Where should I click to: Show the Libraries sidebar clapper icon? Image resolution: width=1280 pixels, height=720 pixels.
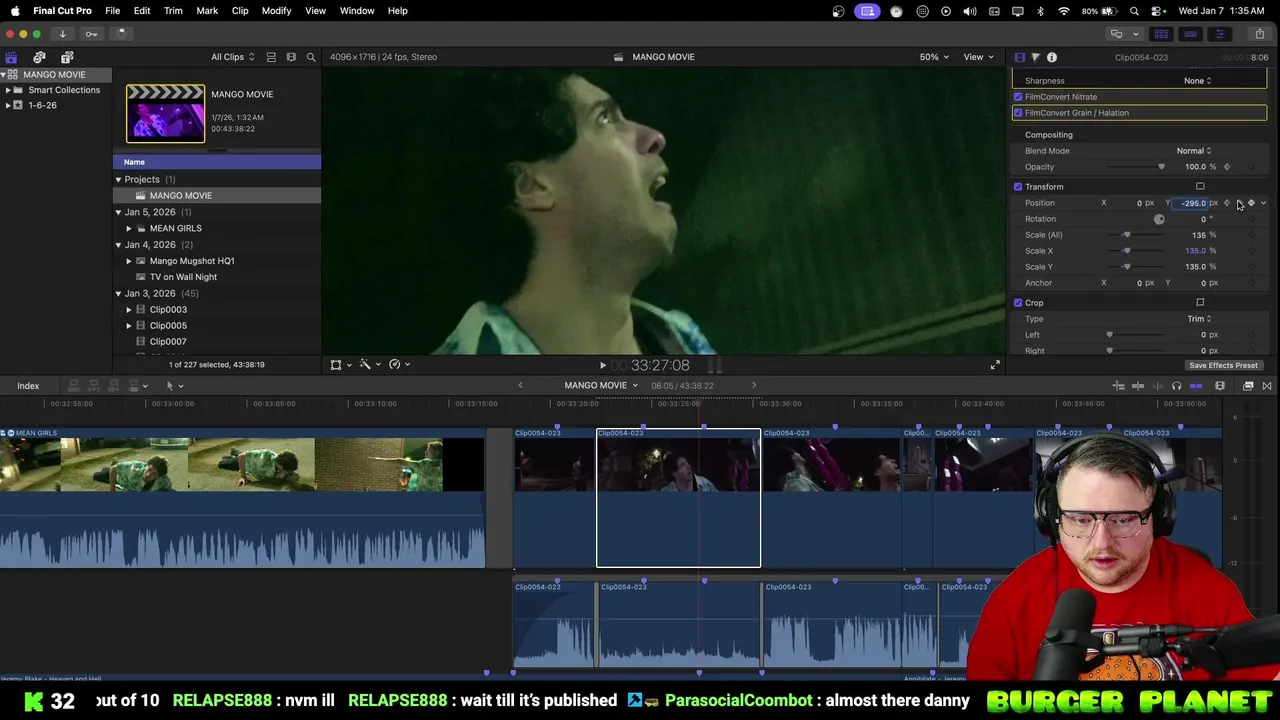tap(11, 57)
